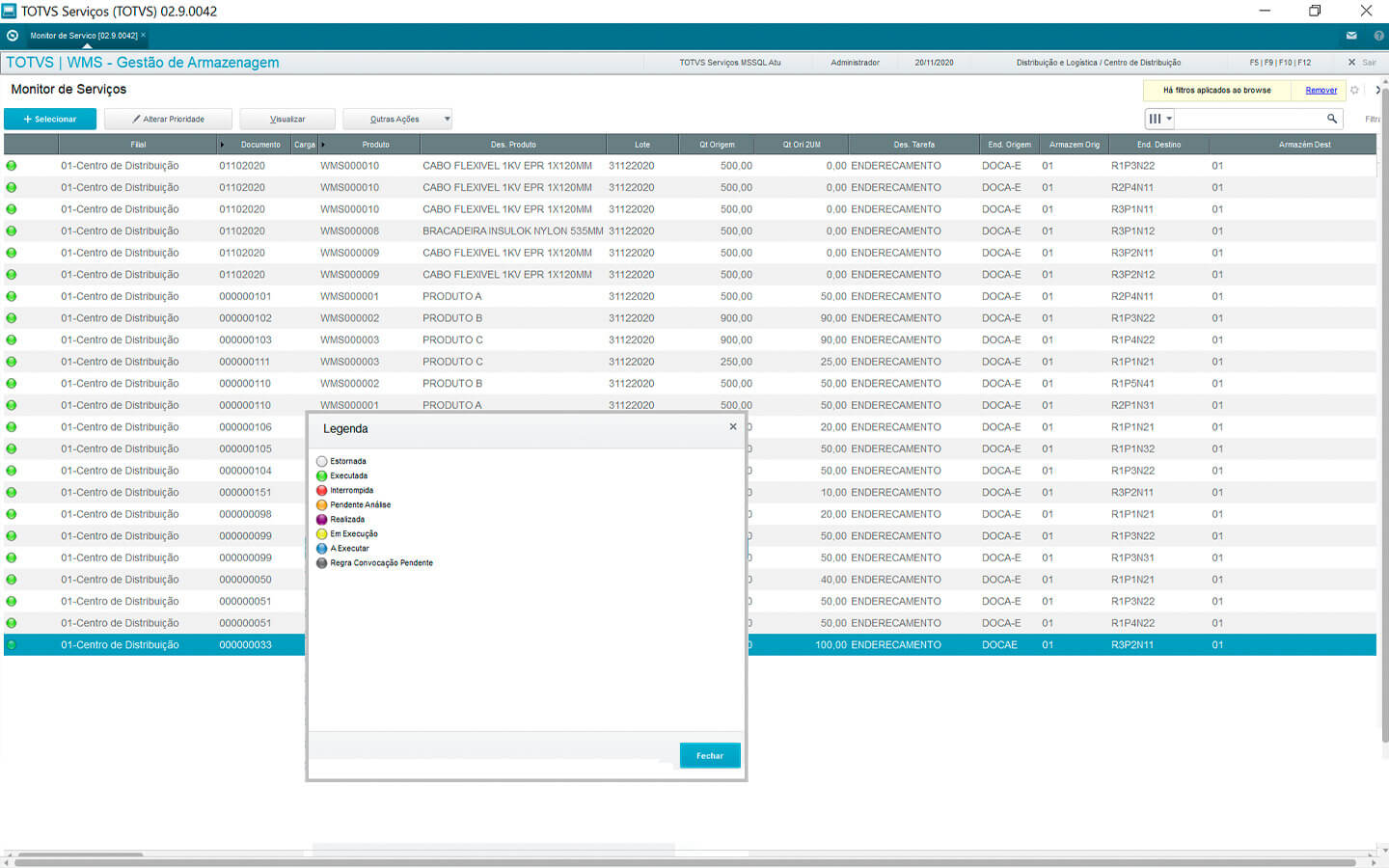This screenshot has width=1389, height=868.
Task: Click inside the browse search field
Action: pos(1249,119)
